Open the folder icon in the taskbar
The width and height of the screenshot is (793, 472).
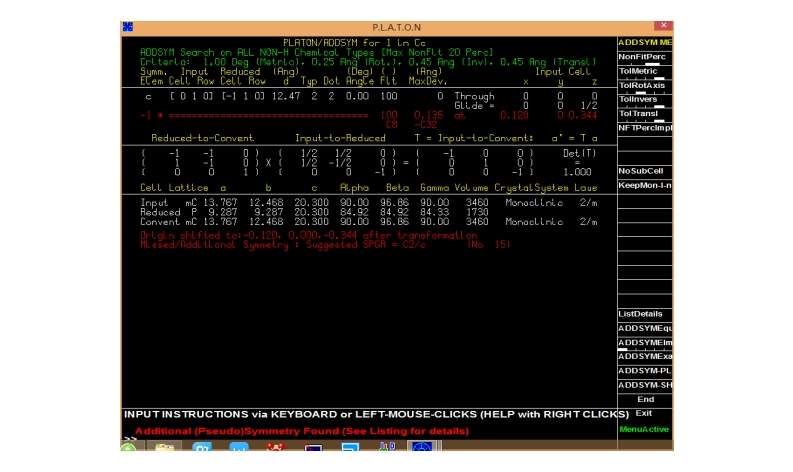(x=164, y=447)
